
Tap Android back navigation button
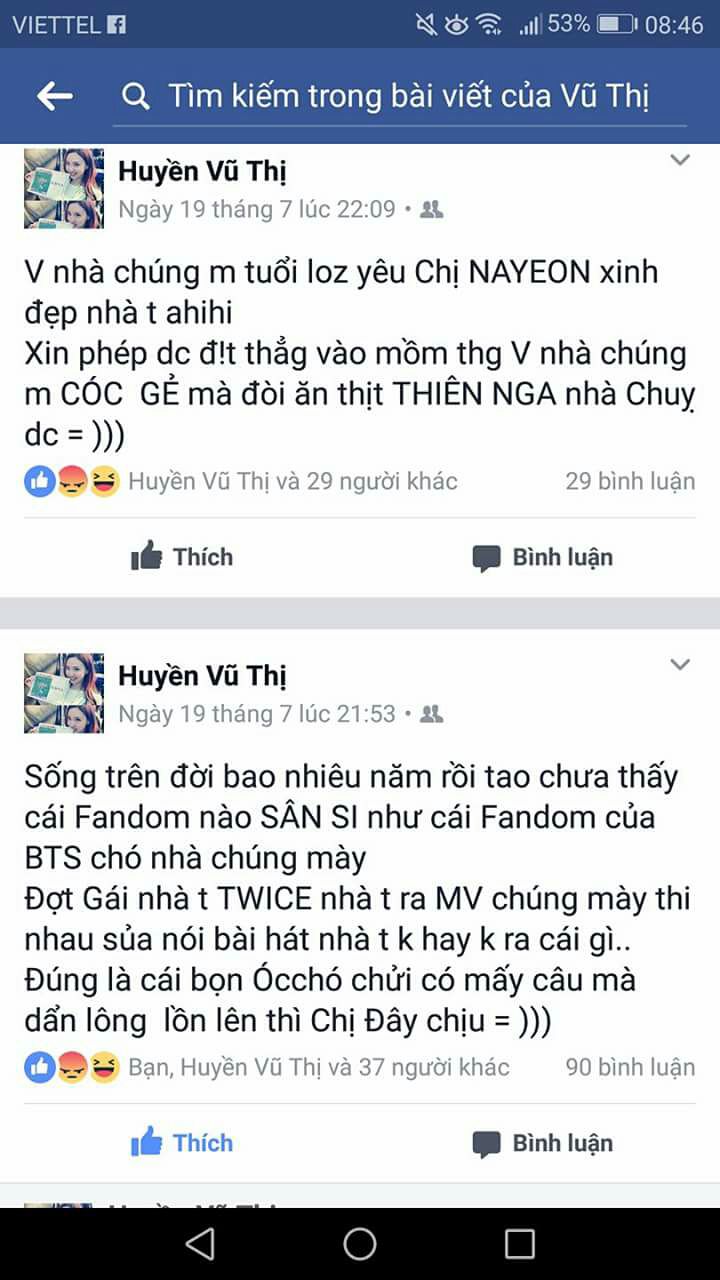[x=200, y=1243]
